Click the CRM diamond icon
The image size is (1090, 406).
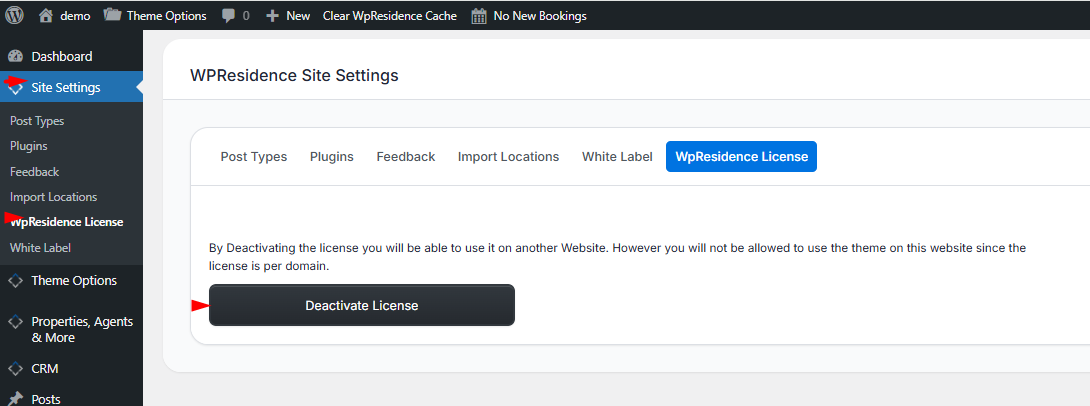tap(15, 368)
